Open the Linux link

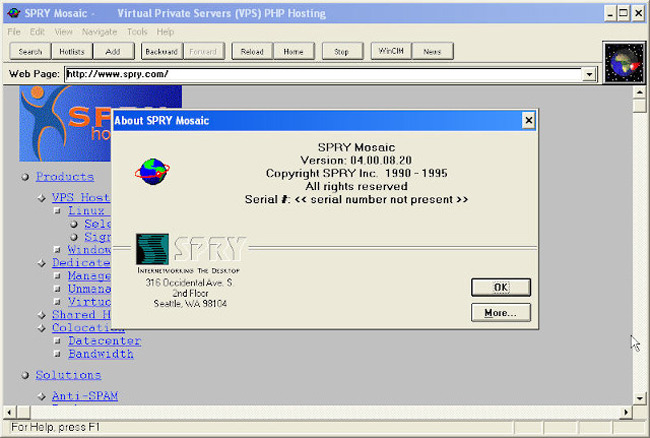pos(90,211)
